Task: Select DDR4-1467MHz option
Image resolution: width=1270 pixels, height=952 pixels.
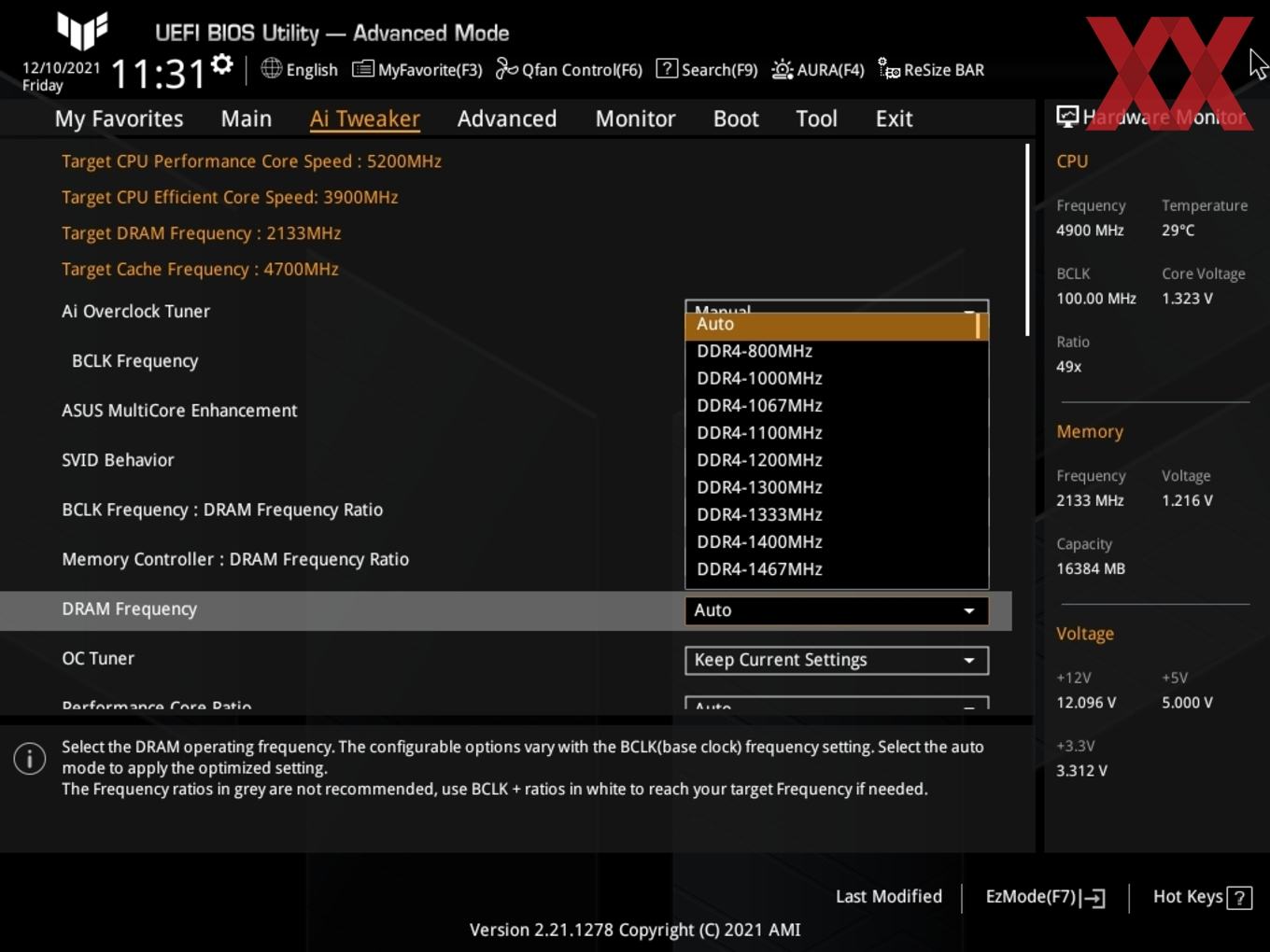Action: [x=759, y=568]
